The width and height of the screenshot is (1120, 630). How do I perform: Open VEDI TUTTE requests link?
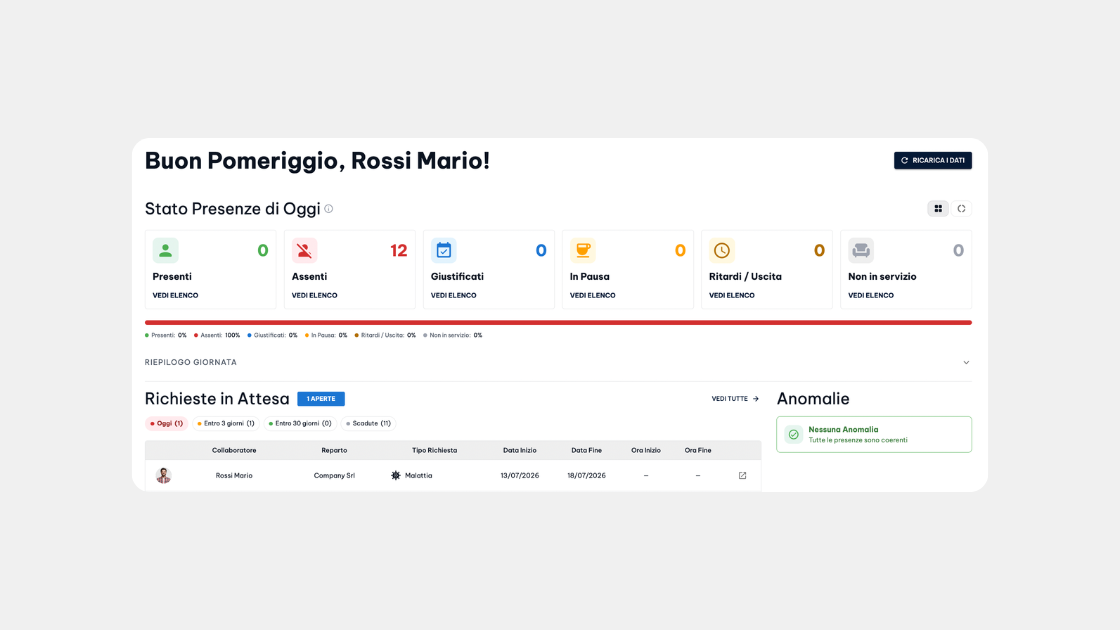click(735, 399)
